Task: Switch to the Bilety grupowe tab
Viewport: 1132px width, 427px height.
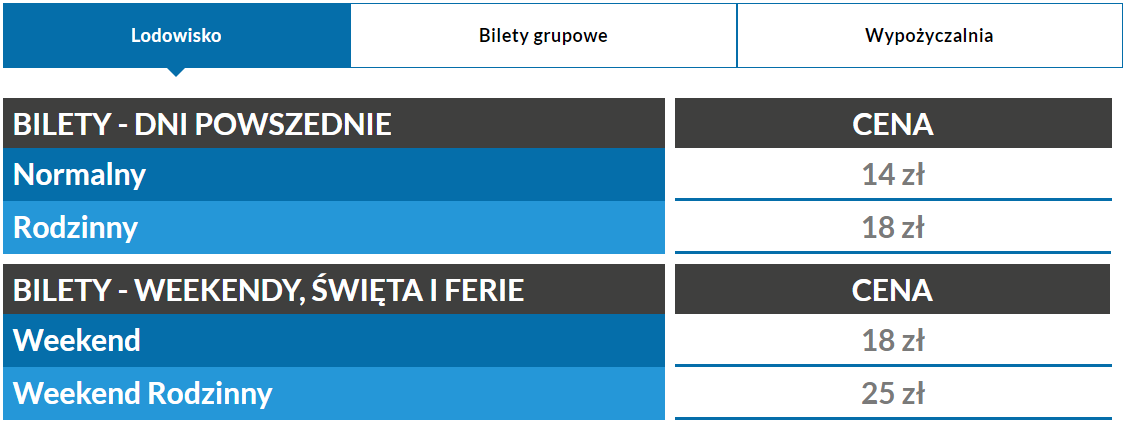Action: click(543, 36)
